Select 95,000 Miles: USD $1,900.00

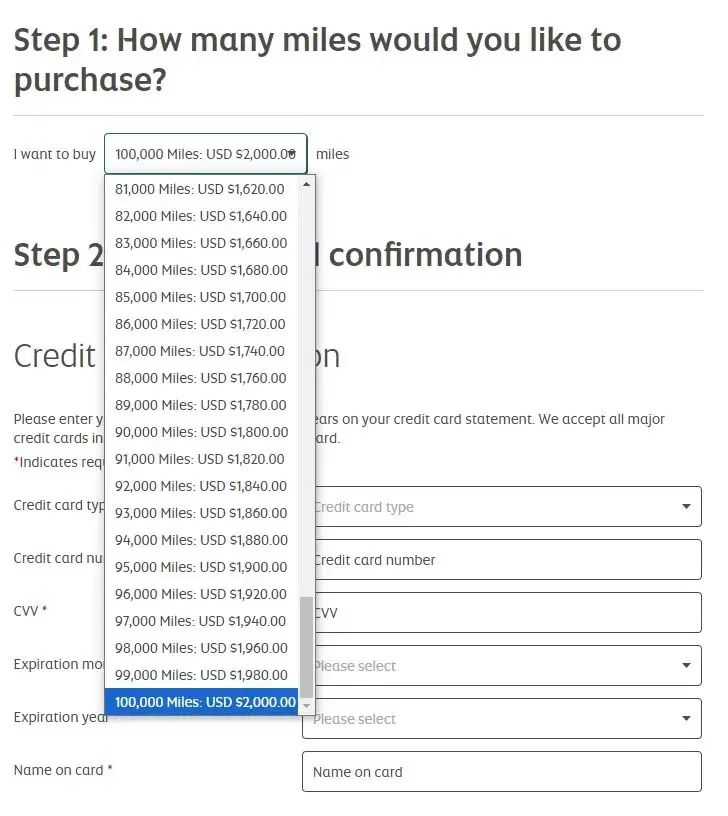[200, 567]
